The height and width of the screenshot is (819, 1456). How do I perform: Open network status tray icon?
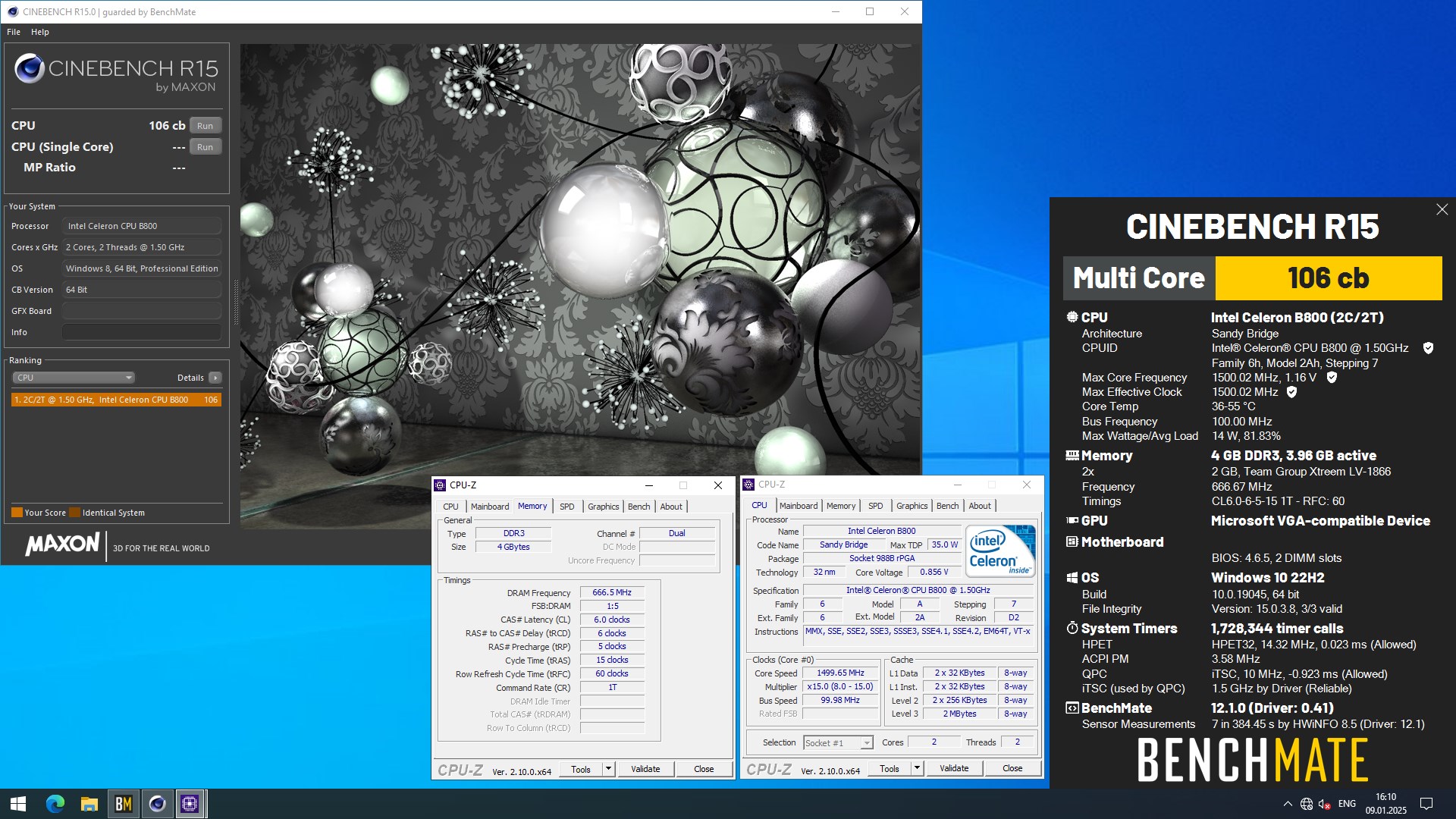(x=1307, y=804)
